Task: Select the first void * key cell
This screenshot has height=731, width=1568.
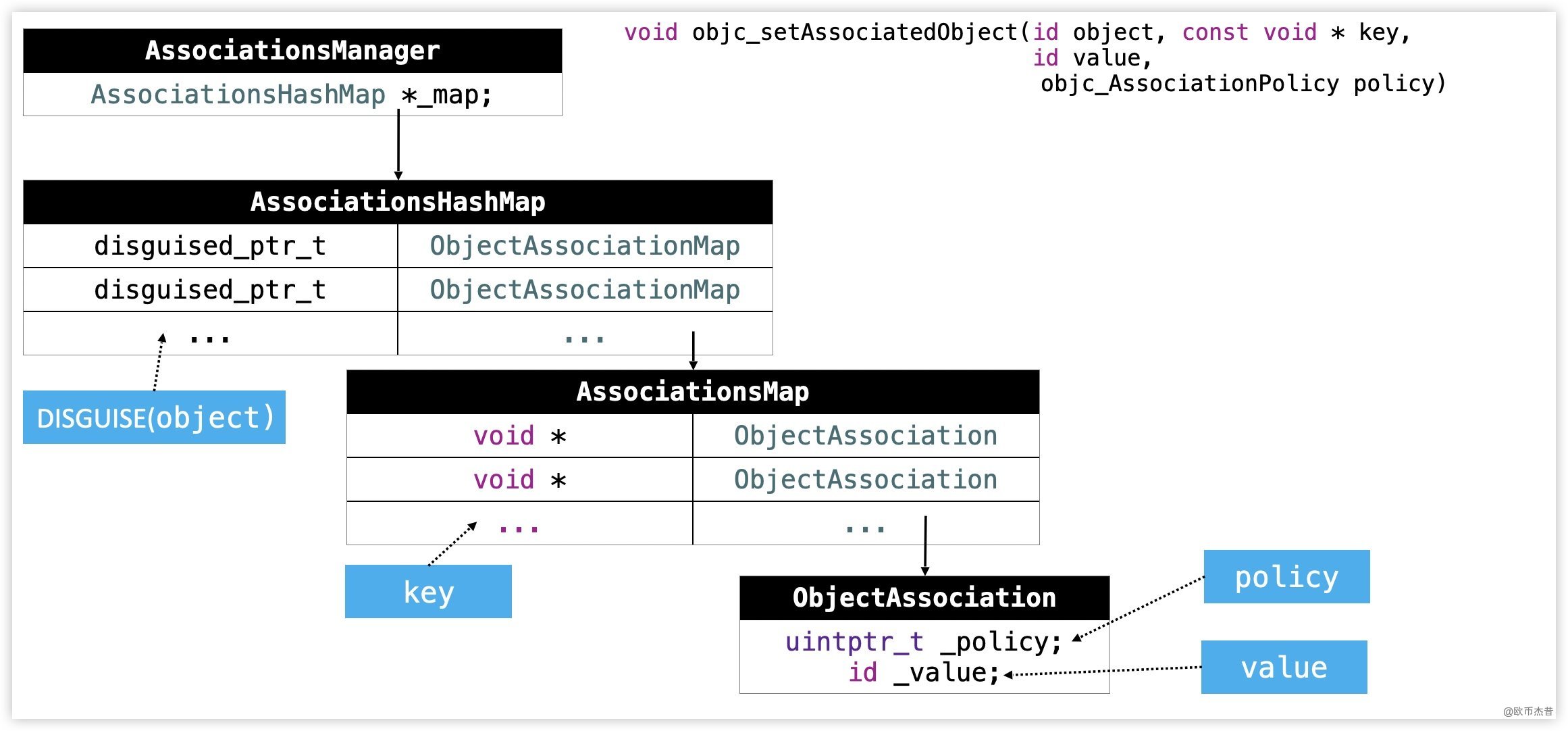Action: coord(519,436)
